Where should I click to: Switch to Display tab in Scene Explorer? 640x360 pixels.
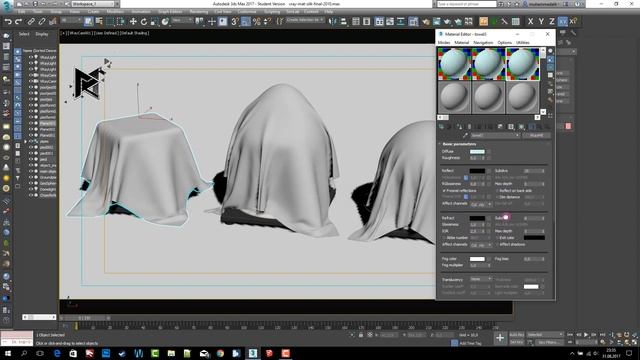(42, 34)
